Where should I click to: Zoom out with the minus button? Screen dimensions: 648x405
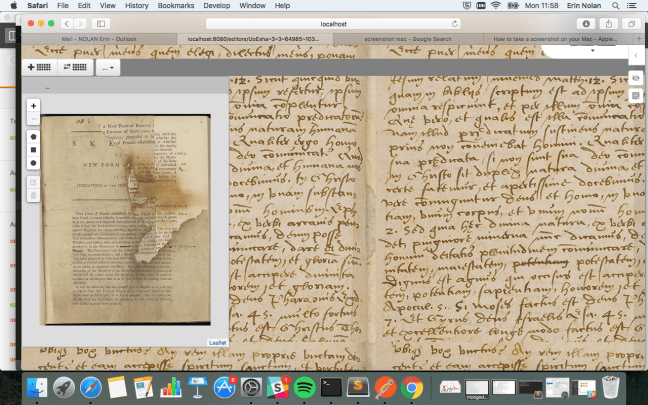pyautogui.click(x=34, y=118)
